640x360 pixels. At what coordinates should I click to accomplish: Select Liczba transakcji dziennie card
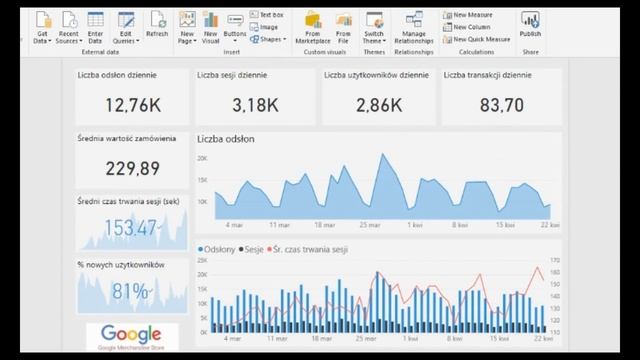click(502, 97)
